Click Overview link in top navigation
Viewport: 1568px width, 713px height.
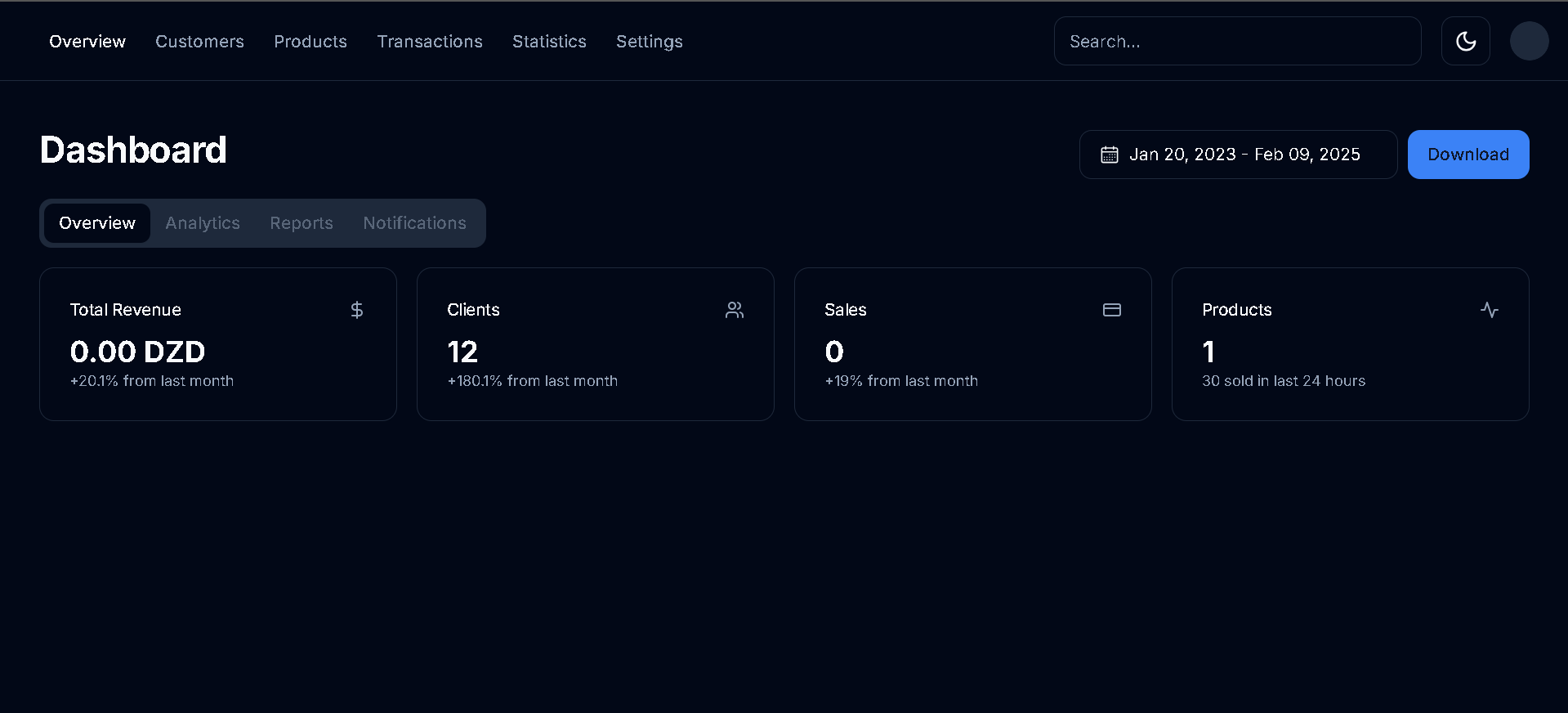click(x=87, y=42)
